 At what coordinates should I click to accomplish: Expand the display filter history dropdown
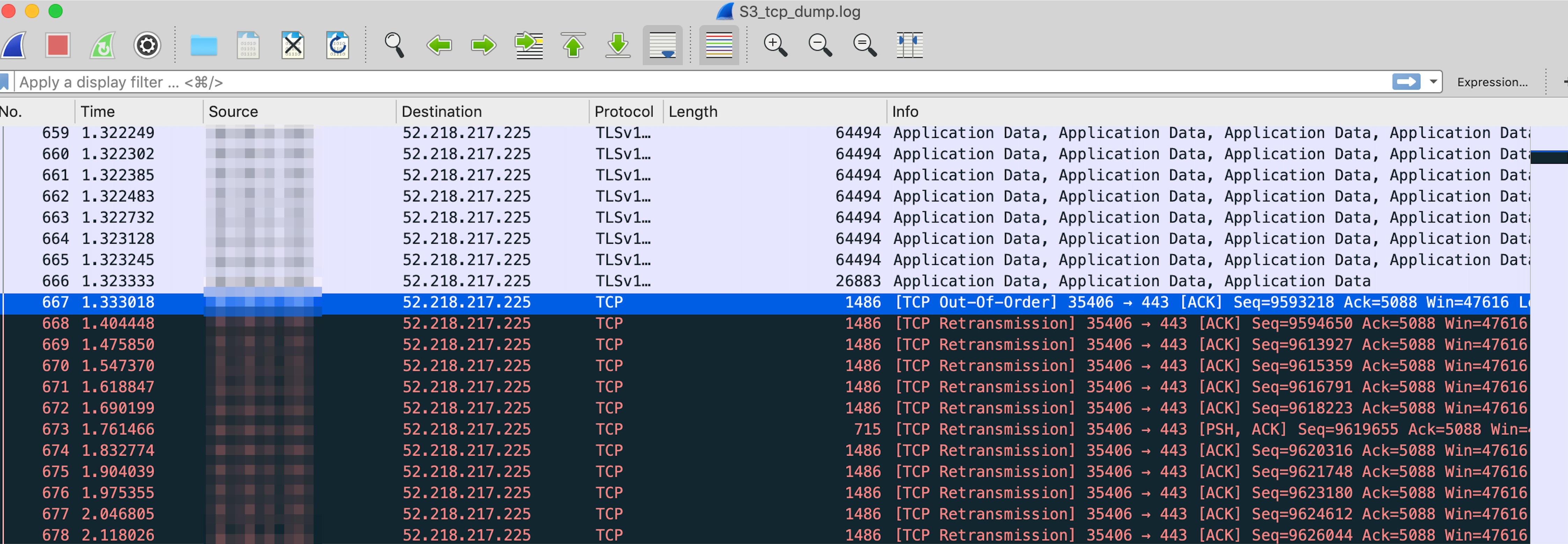coord(1434,82)
